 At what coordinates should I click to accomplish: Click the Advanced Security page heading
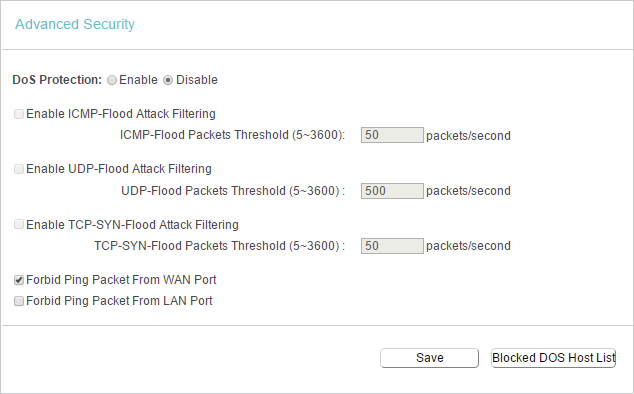click(75, 24)
